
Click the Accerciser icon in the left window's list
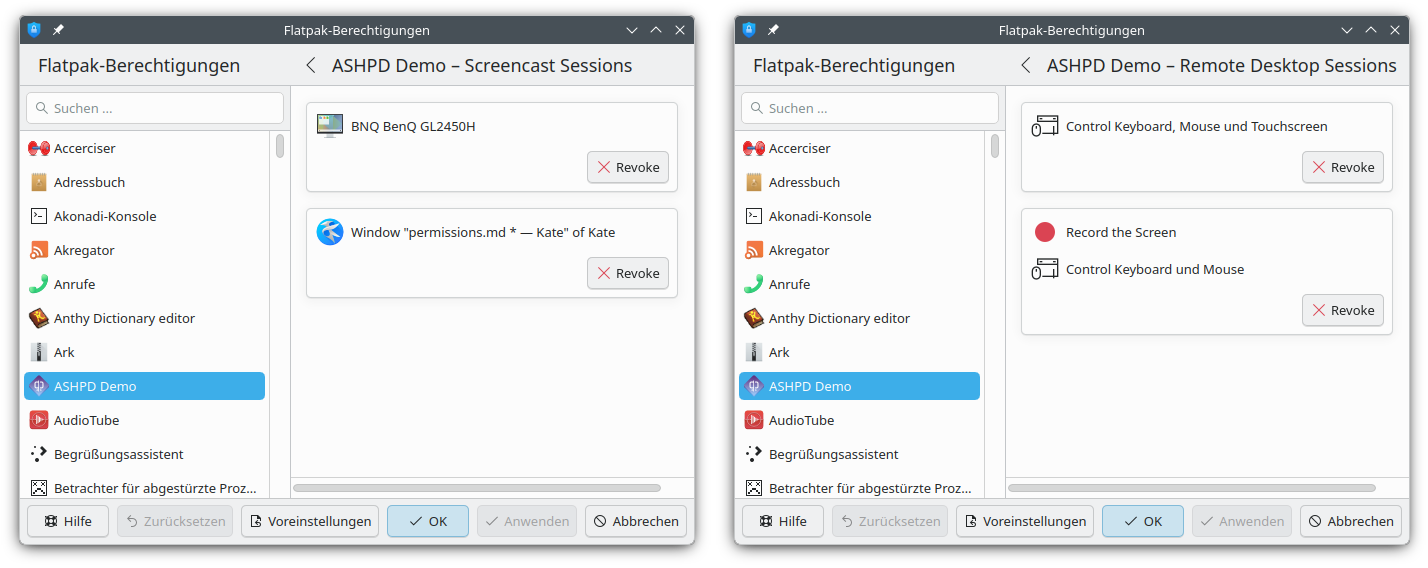pyautogui.click(x=39, y=148)
